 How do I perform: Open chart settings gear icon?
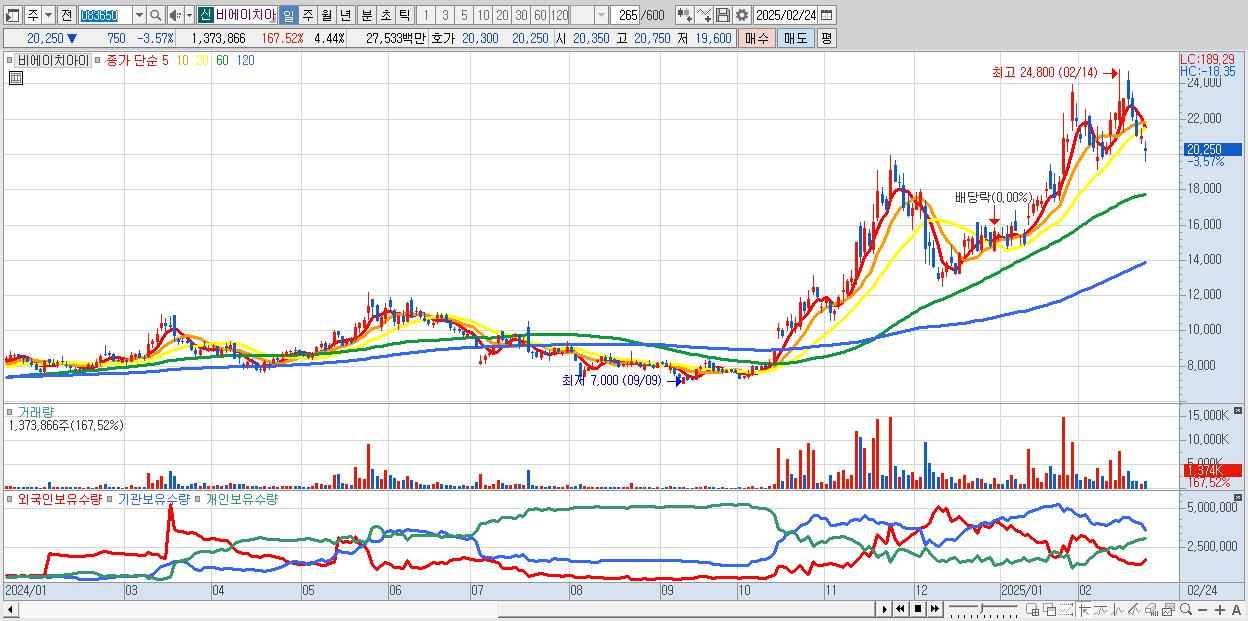(x=742, y=15)
